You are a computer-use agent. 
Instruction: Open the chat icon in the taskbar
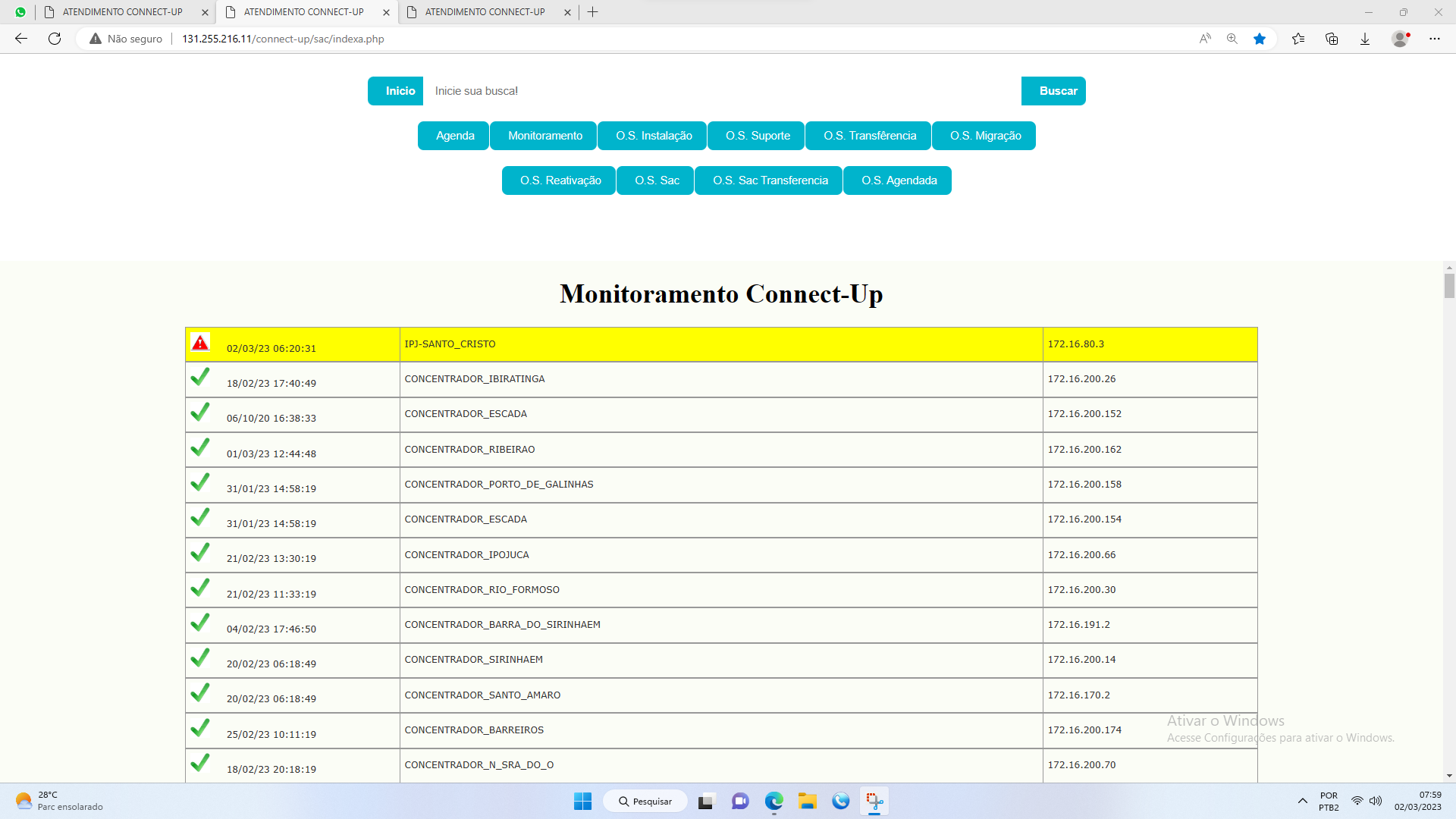740,801
